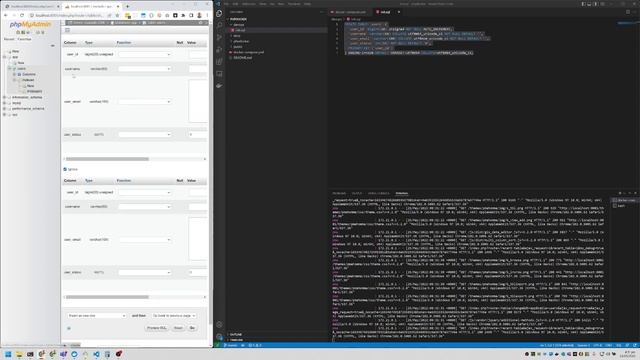This screenshot has height=360, width=640.
Task: Open the 'Go back to previous page' dropdown
Action: pyautogui.click(x=174, y=316)
